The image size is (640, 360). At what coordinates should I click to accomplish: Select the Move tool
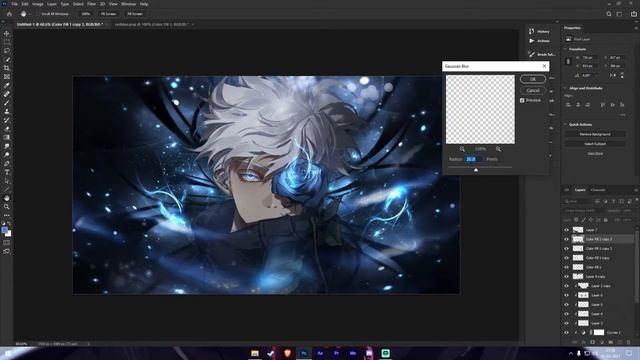tap(7, 33)
